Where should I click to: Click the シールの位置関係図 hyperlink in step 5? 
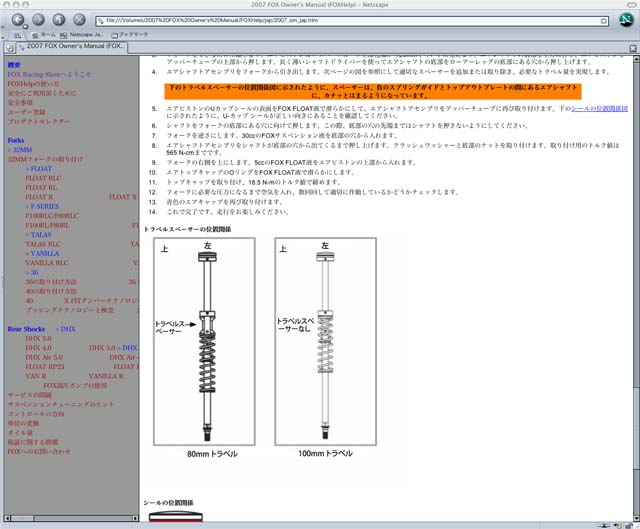(599, 109)
